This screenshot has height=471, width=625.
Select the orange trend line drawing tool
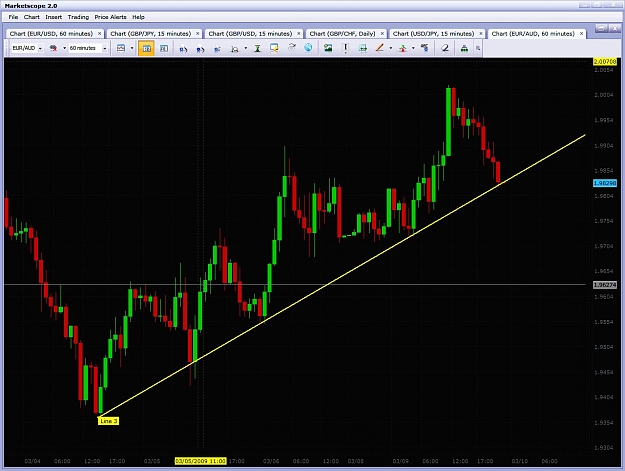click(380, 48)
